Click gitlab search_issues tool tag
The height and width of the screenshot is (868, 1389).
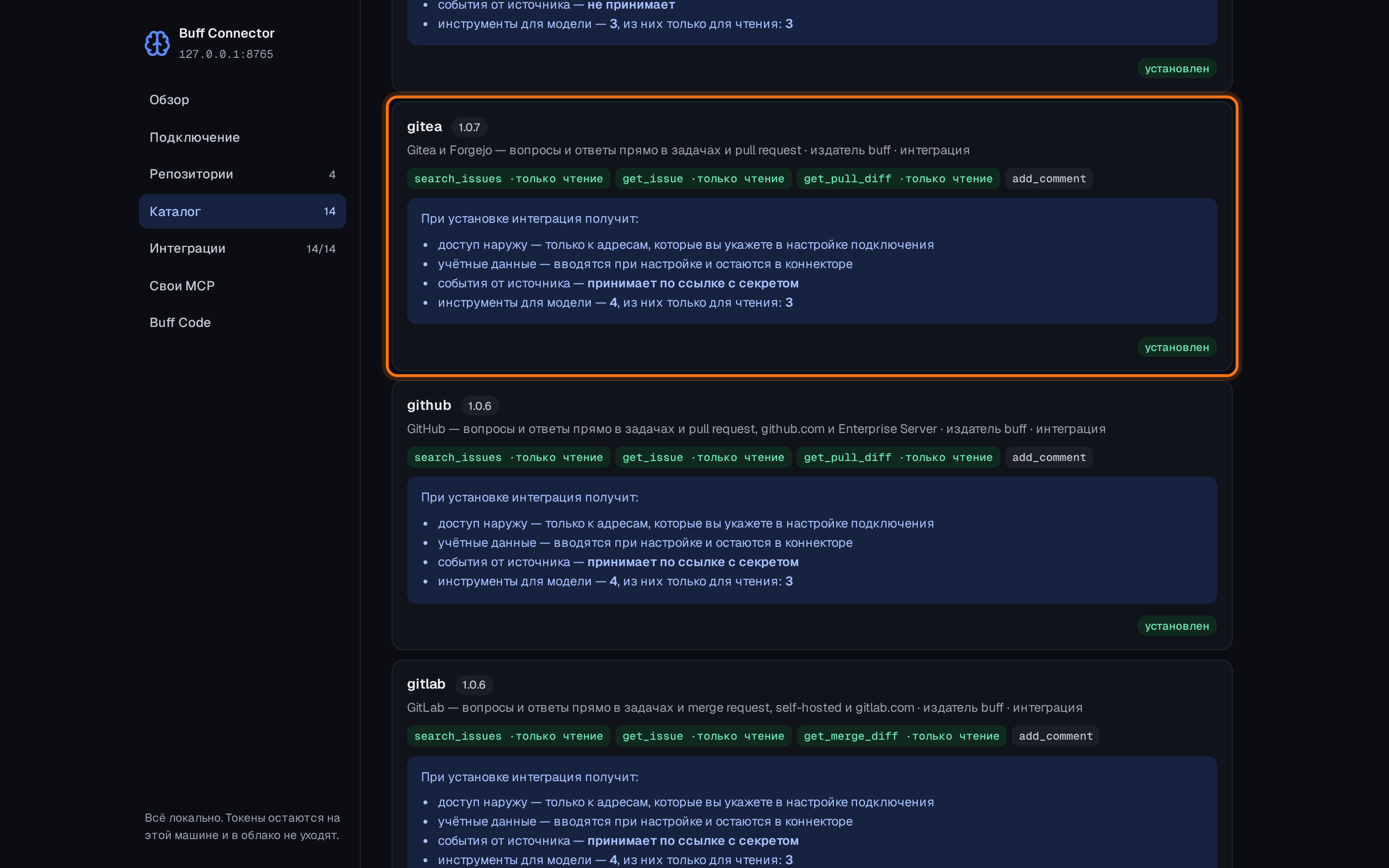[508, 736]
